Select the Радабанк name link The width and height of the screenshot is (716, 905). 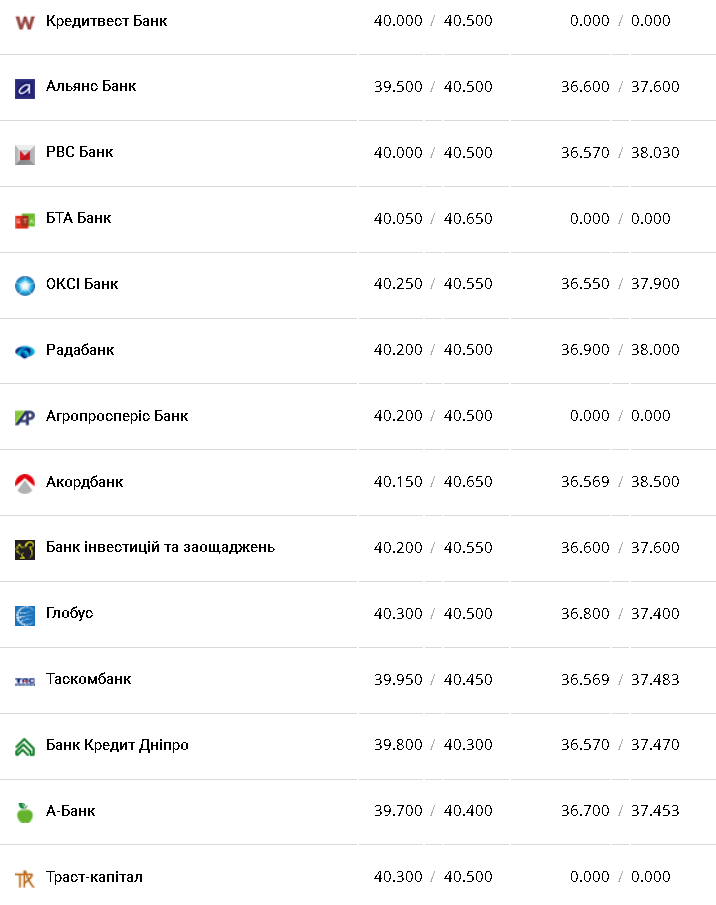pyautogui.click(x=80, y=350)
